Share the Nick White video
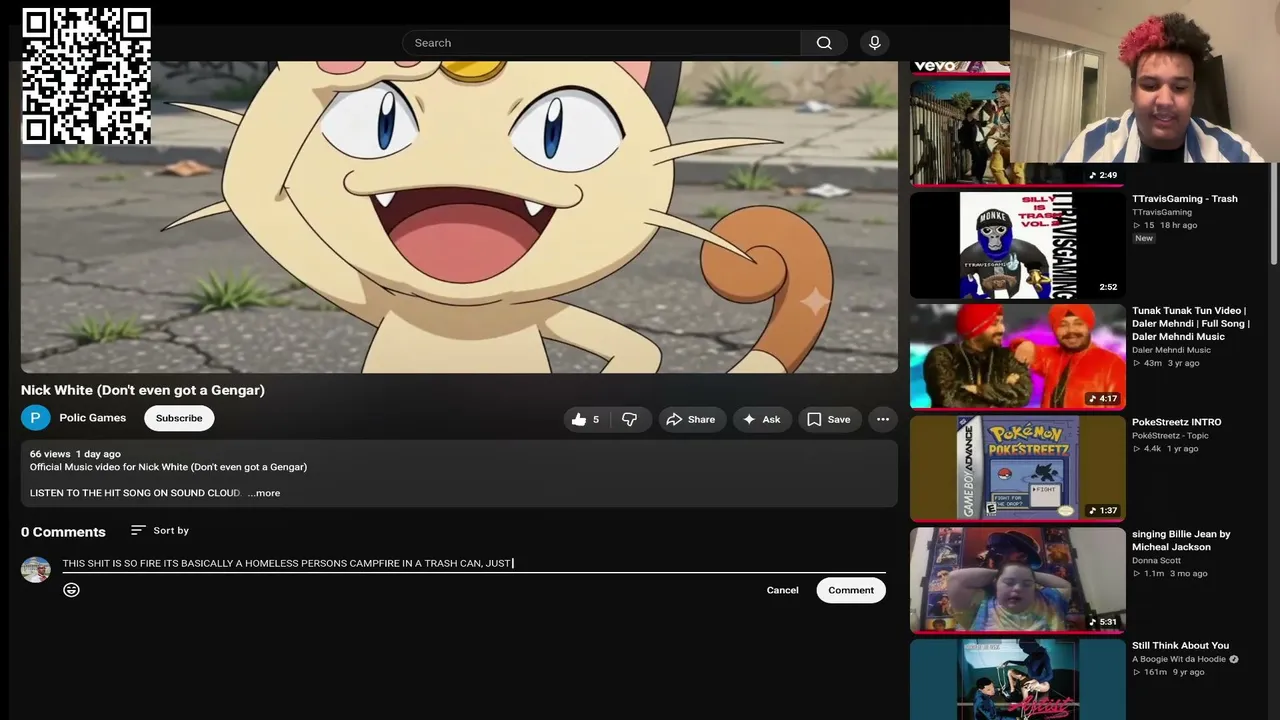This screenshot has height=720, width=1280. (691, 419)
